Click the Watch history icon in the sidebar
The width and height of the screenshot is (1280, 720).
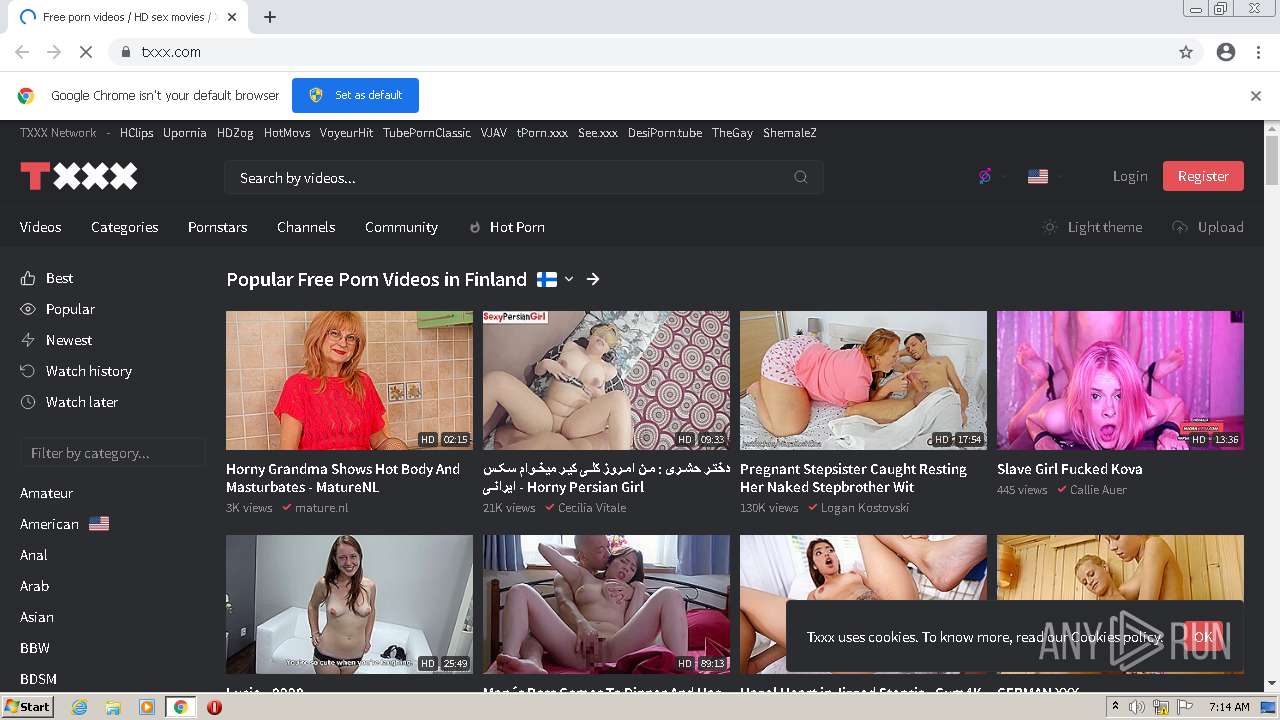click(x=28, y=371)
